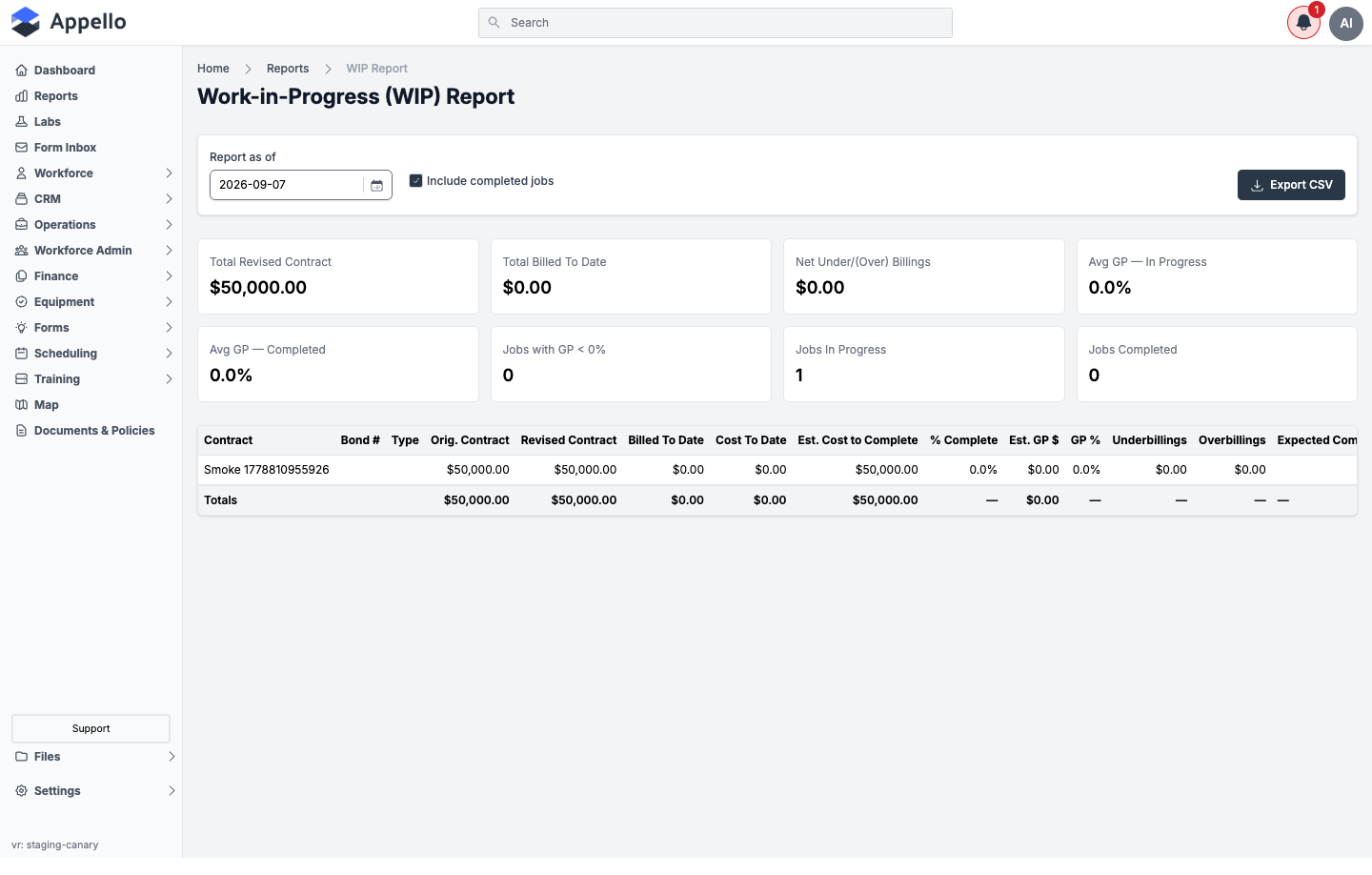Click the Reports chart icon in sidebar

coord(21,96)
